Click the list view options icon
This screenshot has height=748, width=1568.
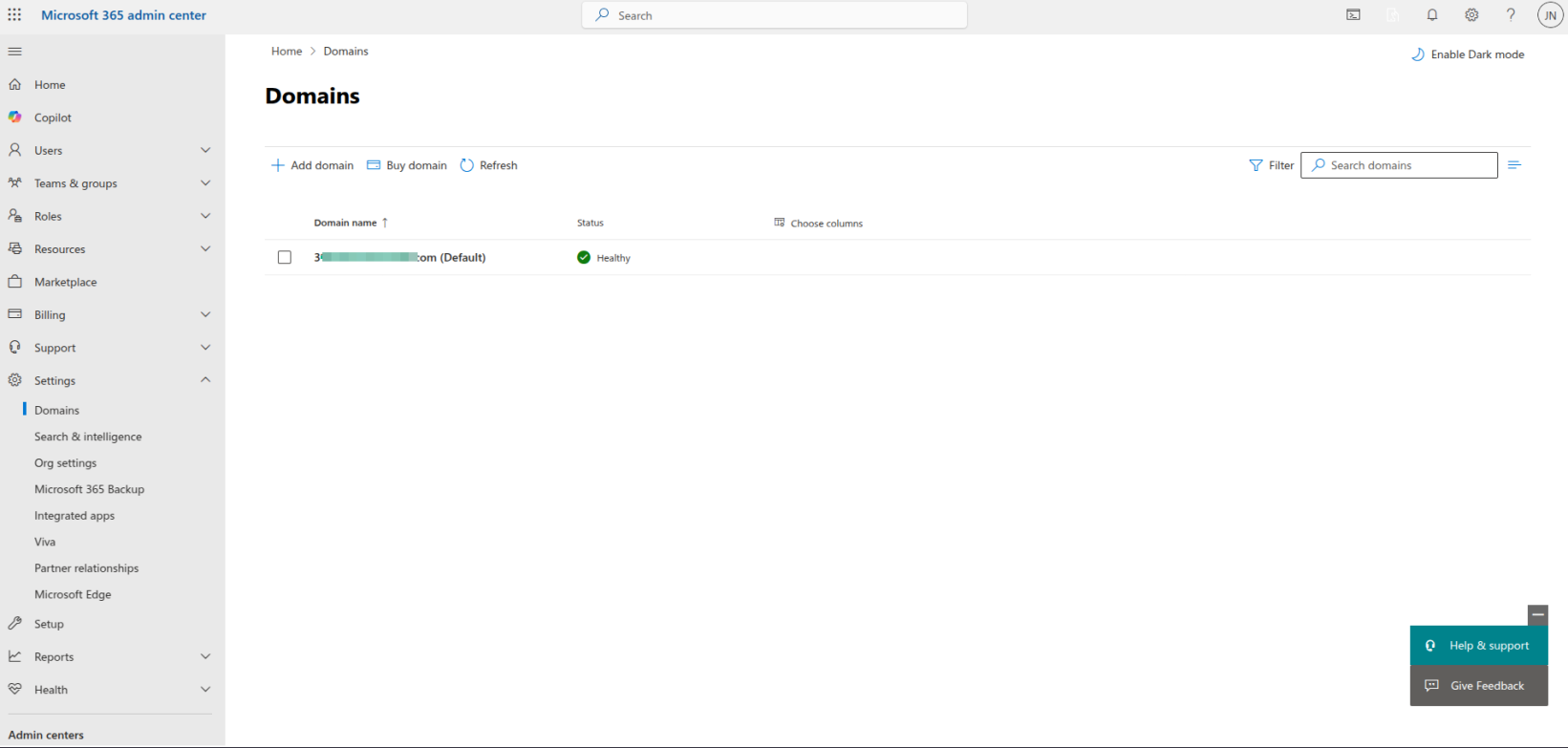point(1514,165)
